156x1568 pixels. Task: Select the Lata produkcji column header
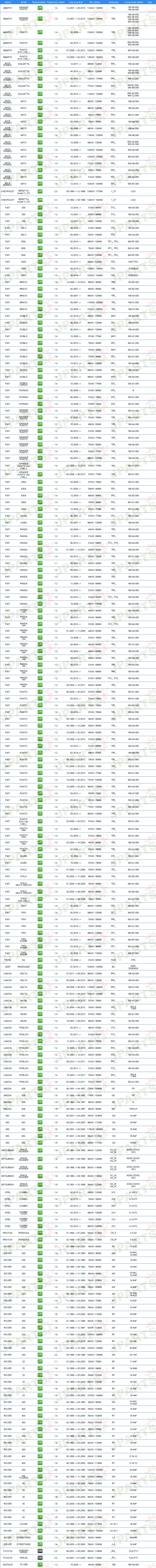point(76,2)
